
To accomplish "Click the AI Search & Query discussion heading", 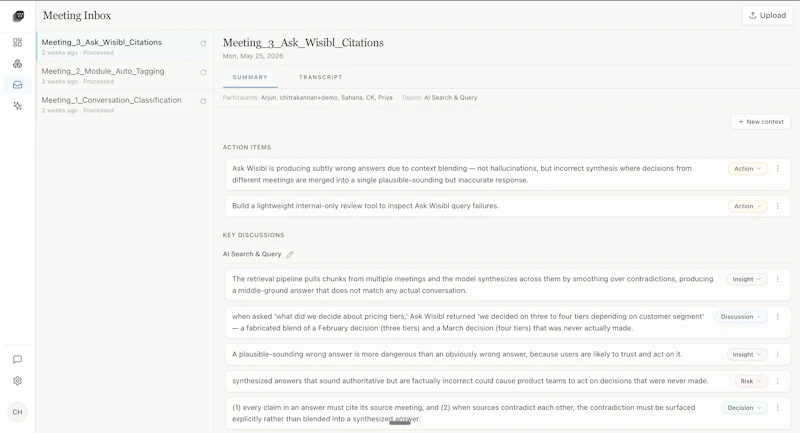I will click(x=252, y=254).
